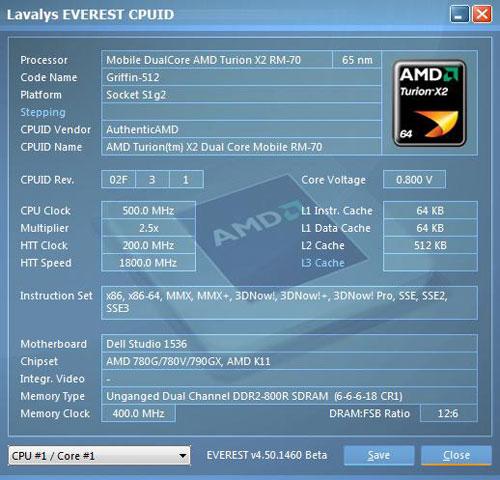The height and width of the screenshot is (480, 500).
Task: Click the Save button
Action: click(379, 455)
